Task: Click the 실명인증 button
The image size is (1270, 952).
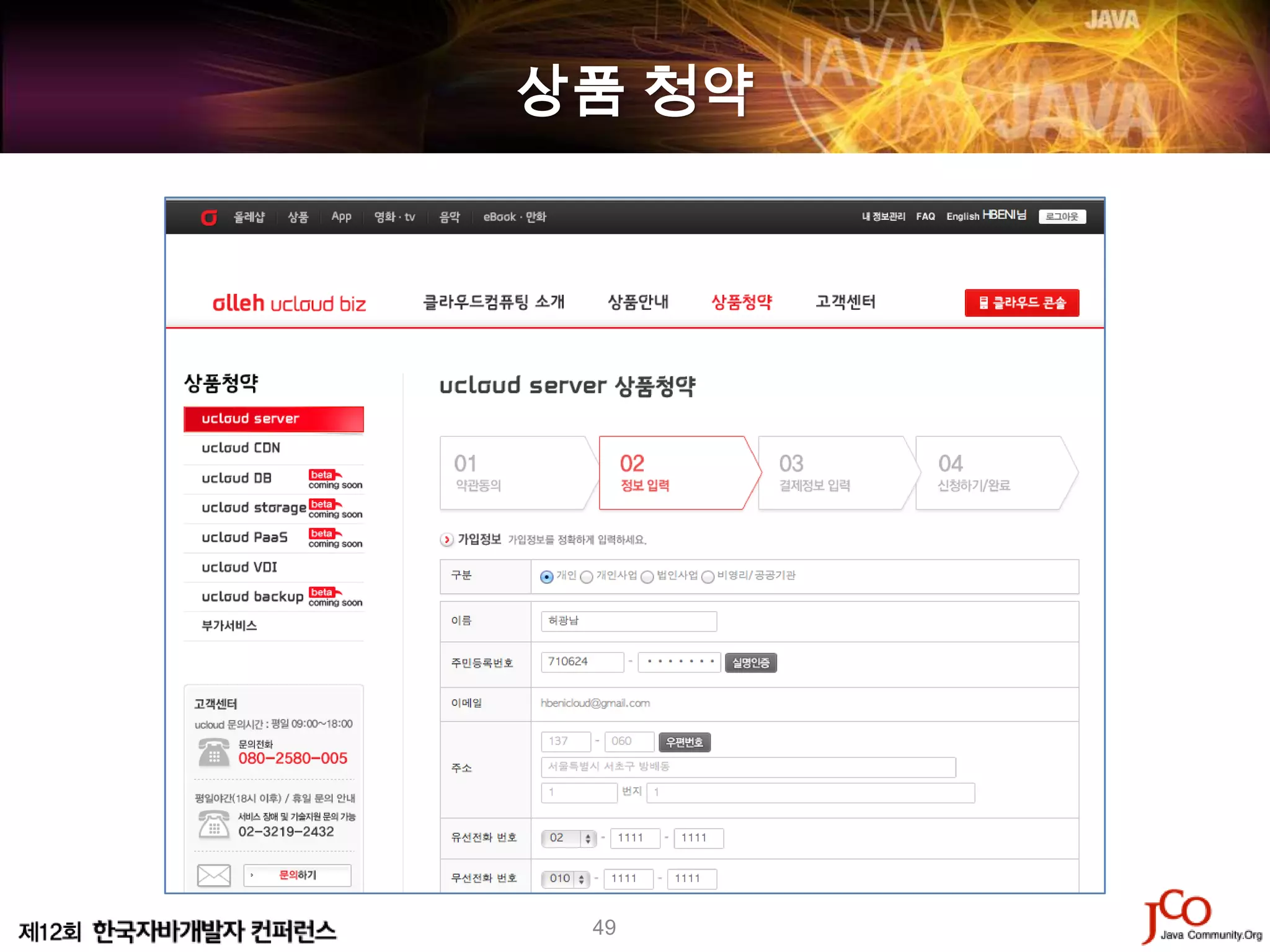Action: pyautogui.click(x=751, y=663)
